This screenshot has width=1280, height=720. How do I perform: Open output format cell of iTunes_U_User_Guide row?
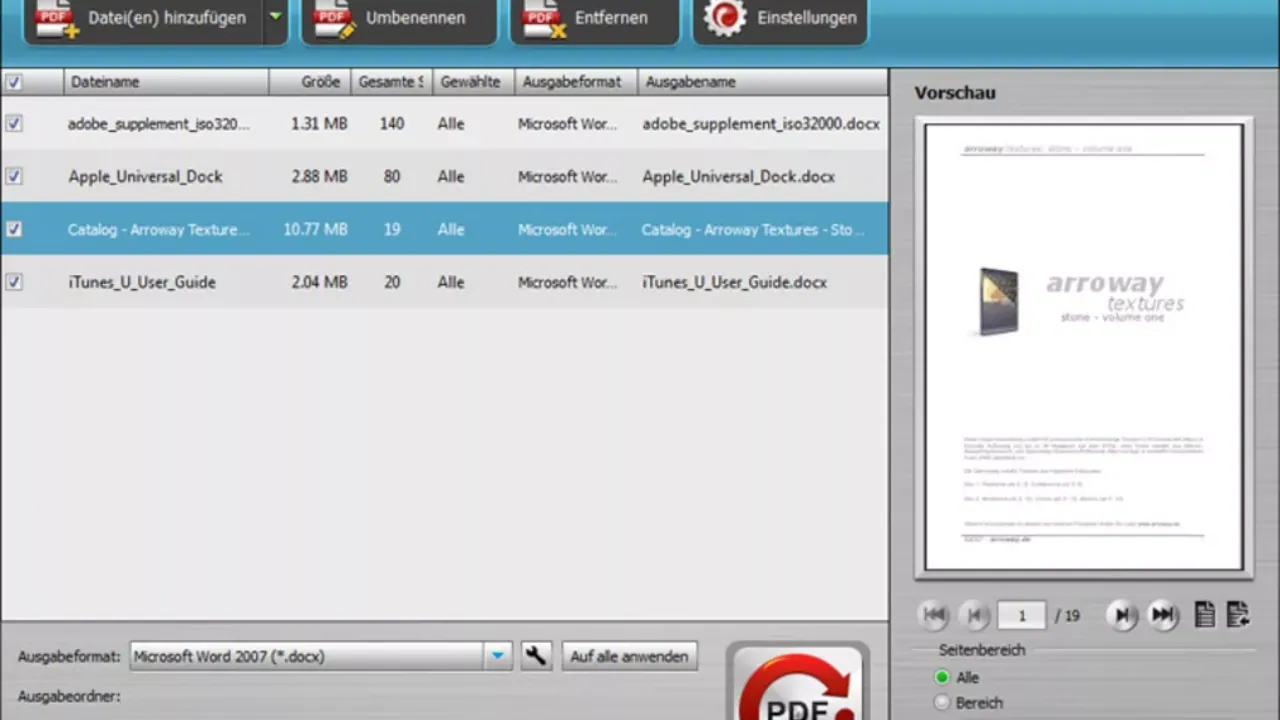(x=568, y=283)
